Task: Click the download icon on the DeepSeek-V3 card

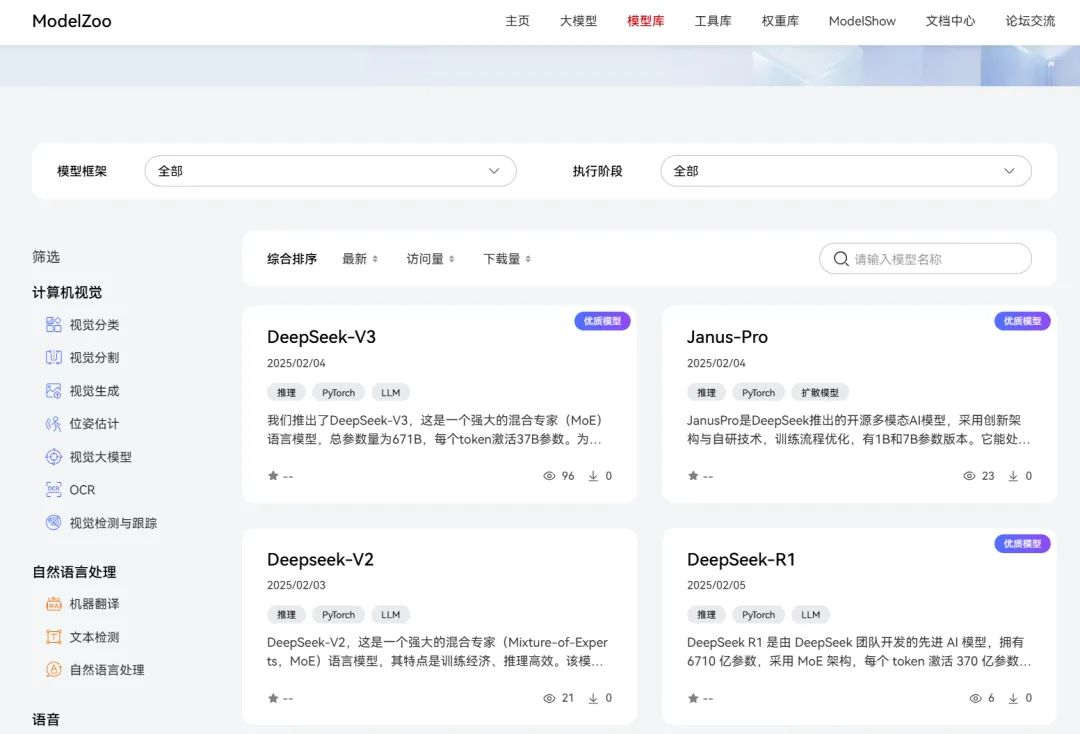Action: tap(595, 476)
